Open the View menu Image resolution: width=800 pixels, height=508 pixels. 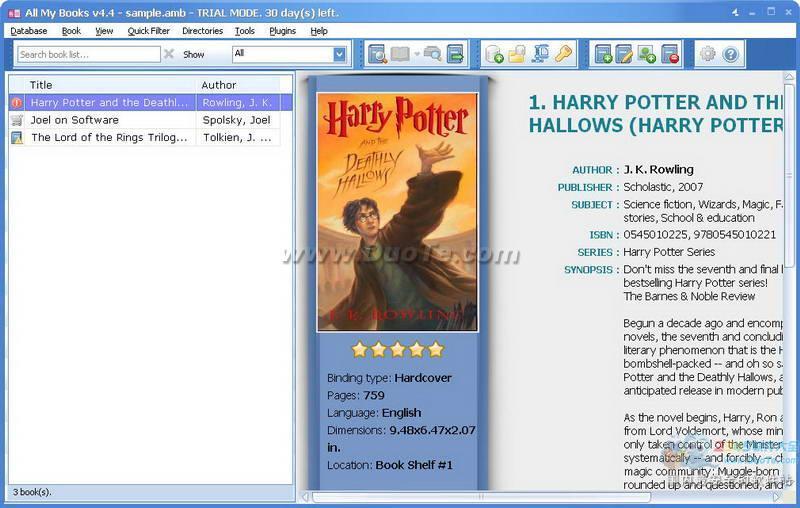click(x=104, y=31)
